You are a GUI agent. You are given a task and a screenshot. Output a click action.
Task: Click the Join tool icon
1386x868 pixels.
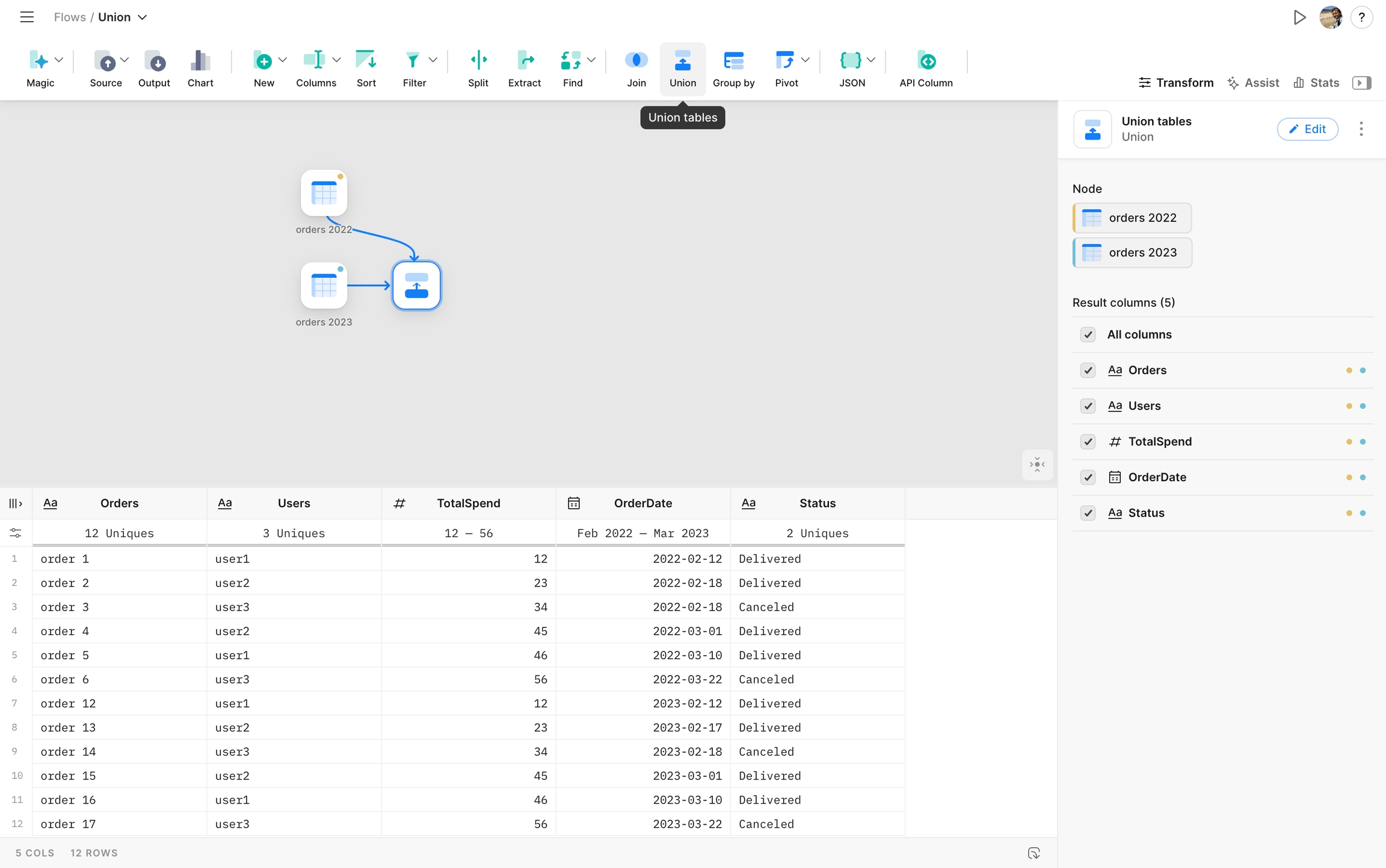636,61
